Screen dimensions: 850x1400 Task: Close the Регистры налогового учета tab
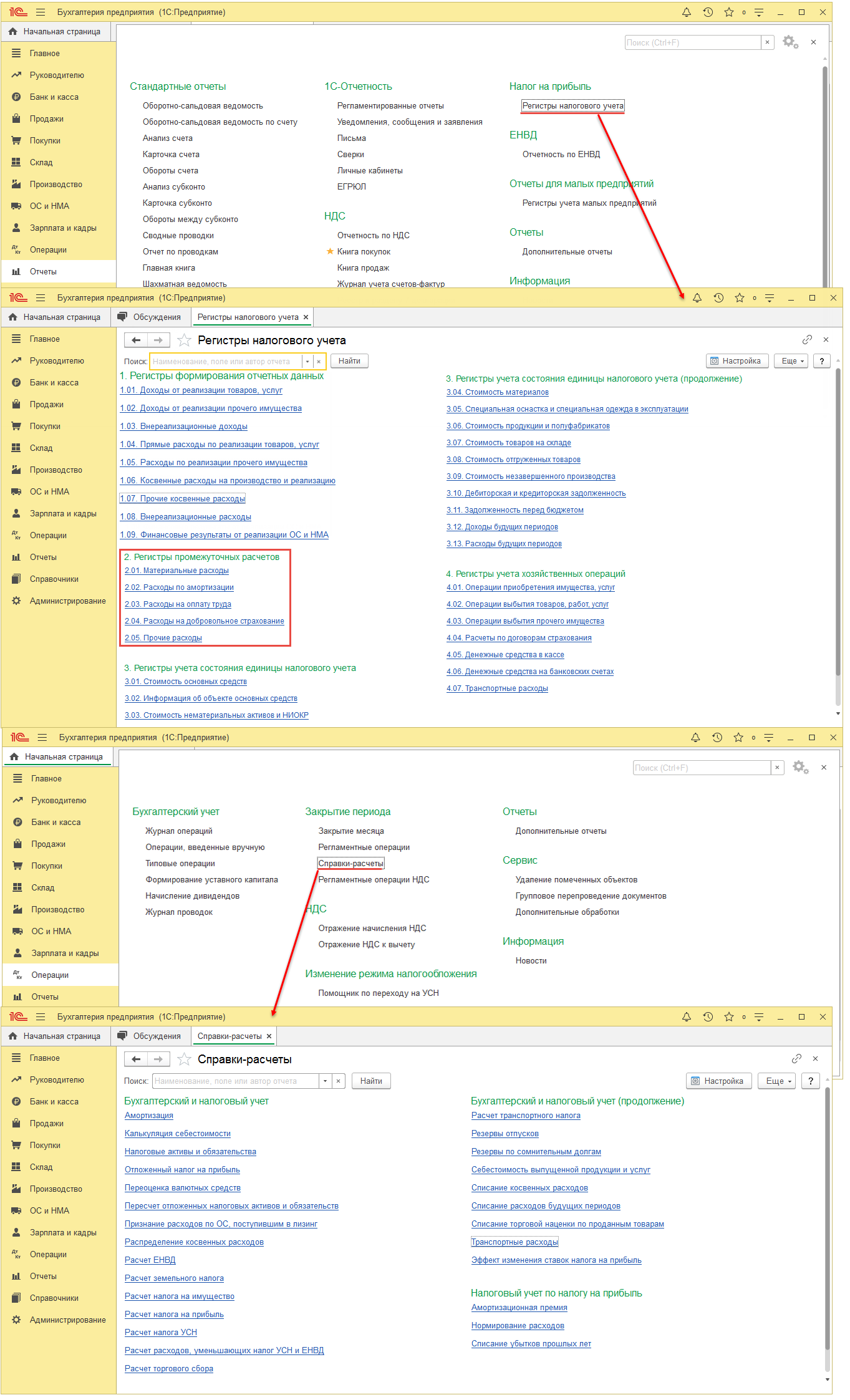click(306, 317)
